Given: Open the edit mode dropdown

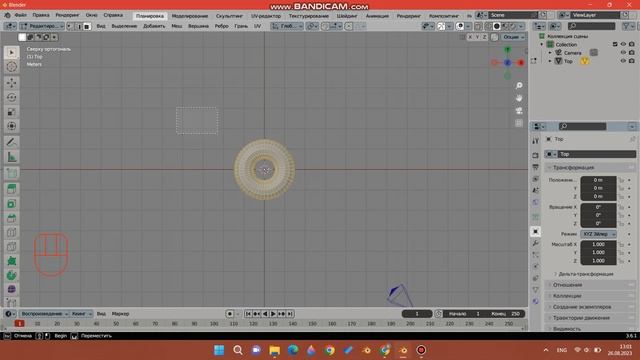Looking at the screenshot, I should (42, 26).
